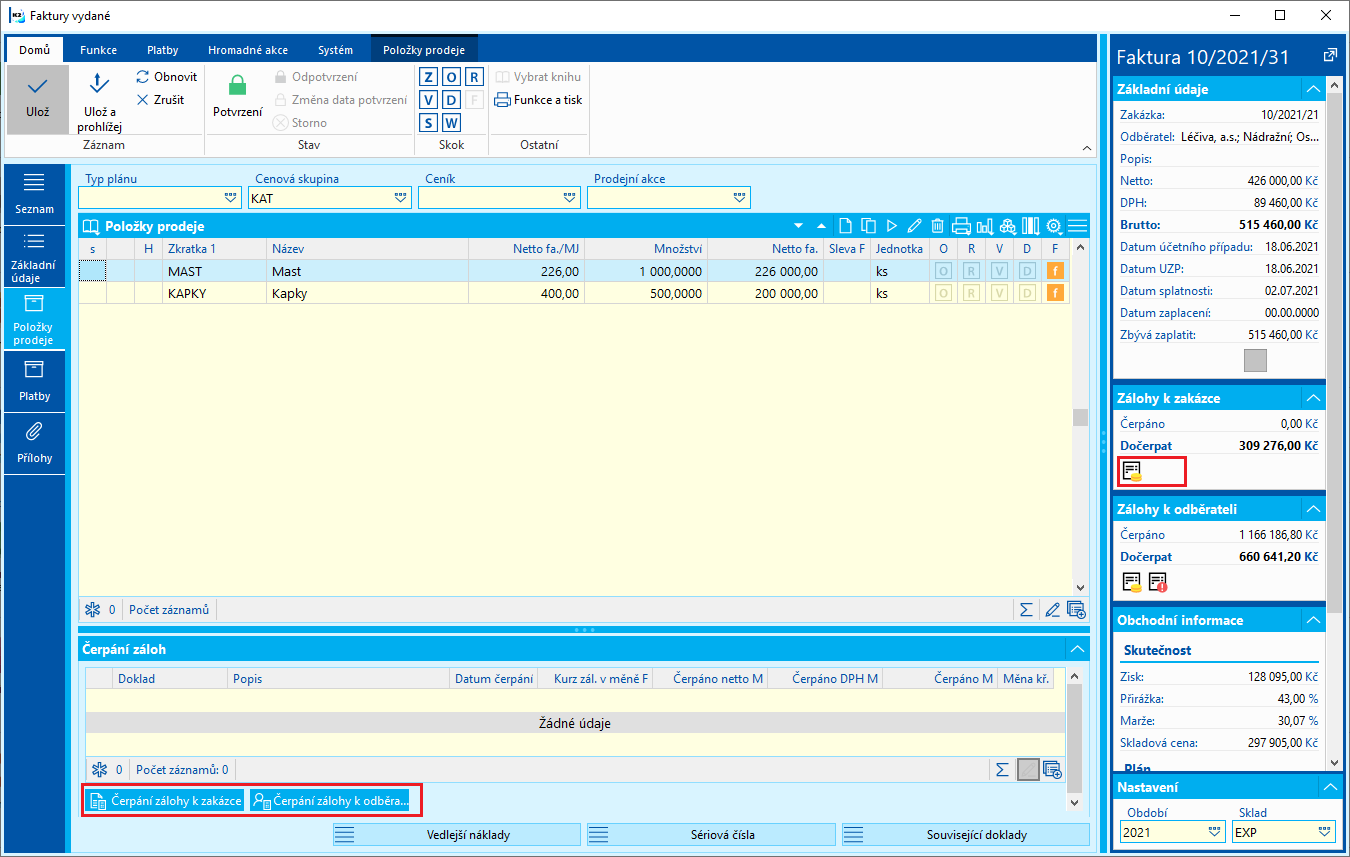Click the deposit icon under Zálohy k zakázce
This screenshot has height=857, width=1350.
[1132, 470]
